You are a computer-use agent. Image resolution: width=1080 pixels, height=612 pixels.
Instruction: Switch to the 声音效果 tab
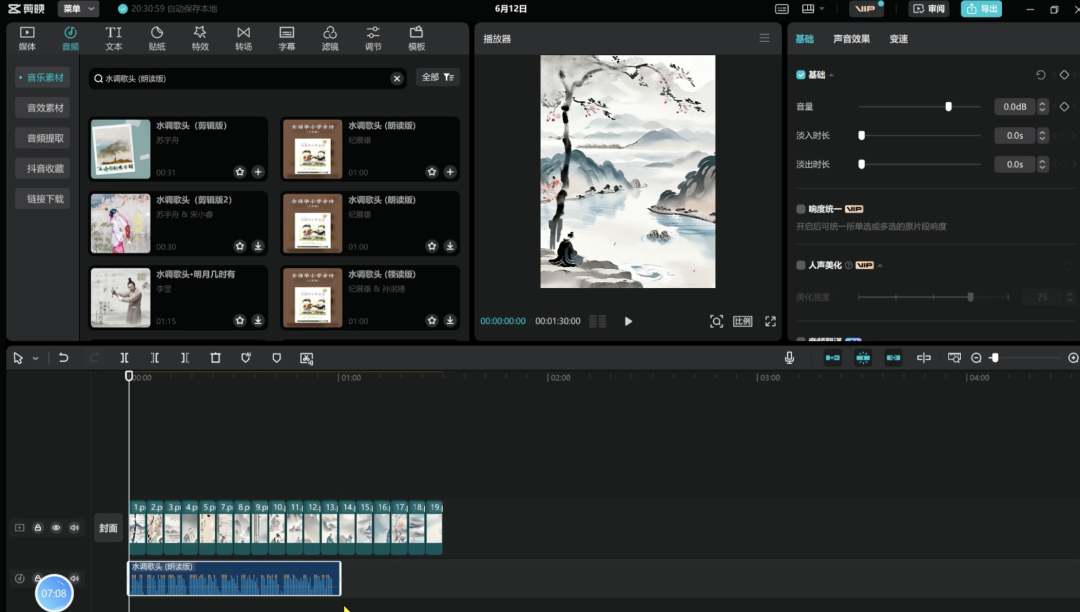pos(851,39)
